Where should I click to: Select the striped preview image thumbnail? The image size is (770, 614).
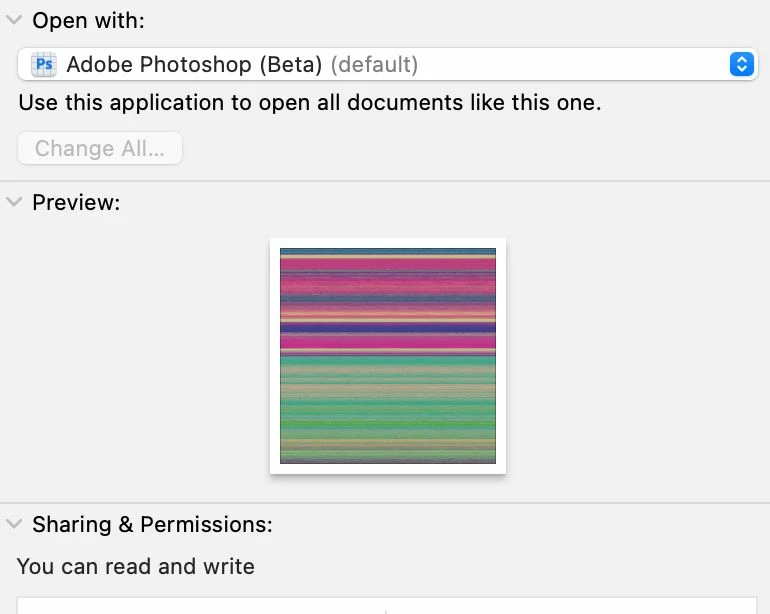click(387, 355)
